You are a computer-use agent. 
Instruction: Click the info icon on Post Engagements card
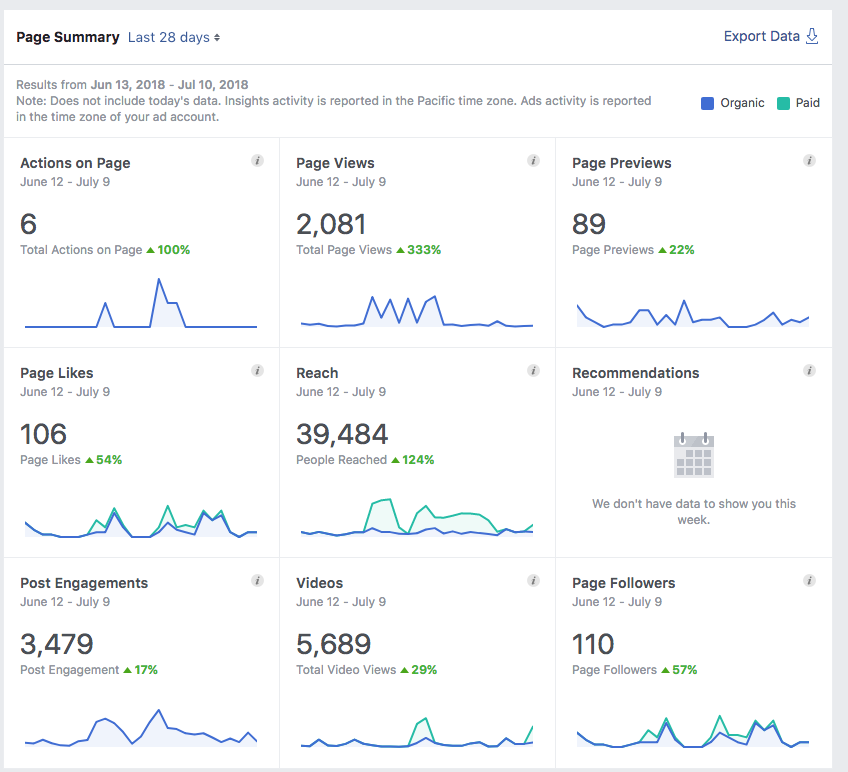point(257,581)
